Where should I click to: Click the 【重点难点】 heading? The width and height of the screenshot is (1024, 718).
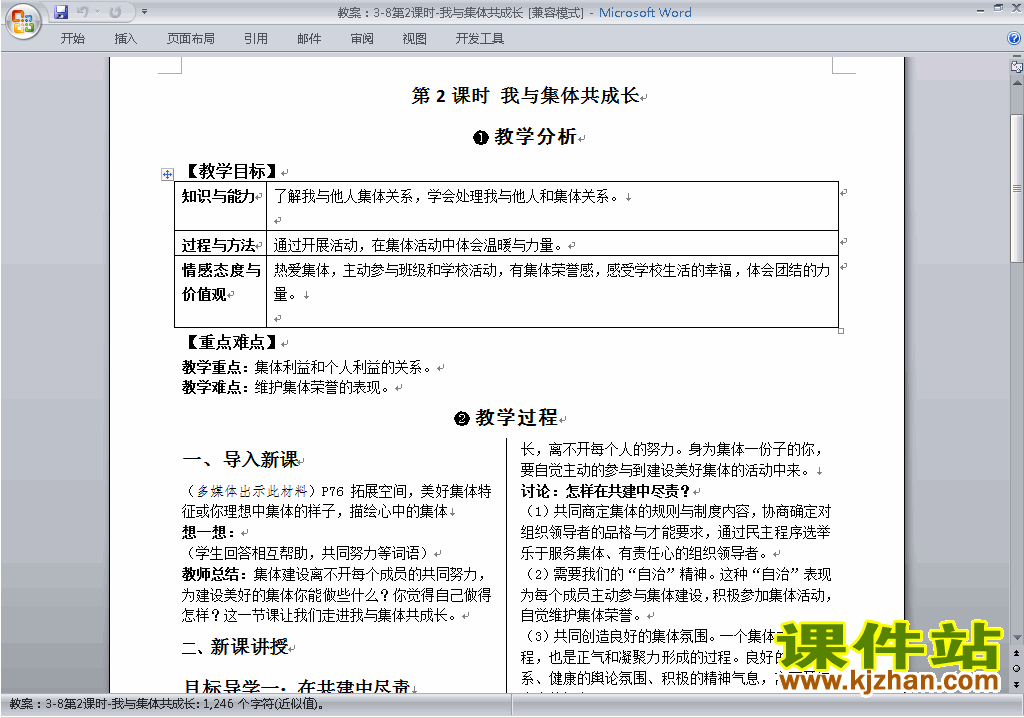click(232, 342)
